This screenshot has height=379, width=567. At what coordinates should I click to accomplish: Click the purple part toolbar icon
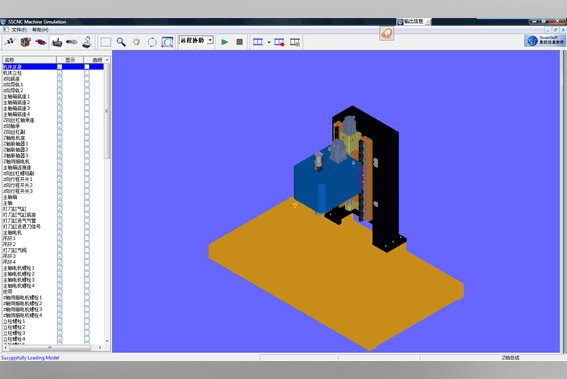coord(40,42)
